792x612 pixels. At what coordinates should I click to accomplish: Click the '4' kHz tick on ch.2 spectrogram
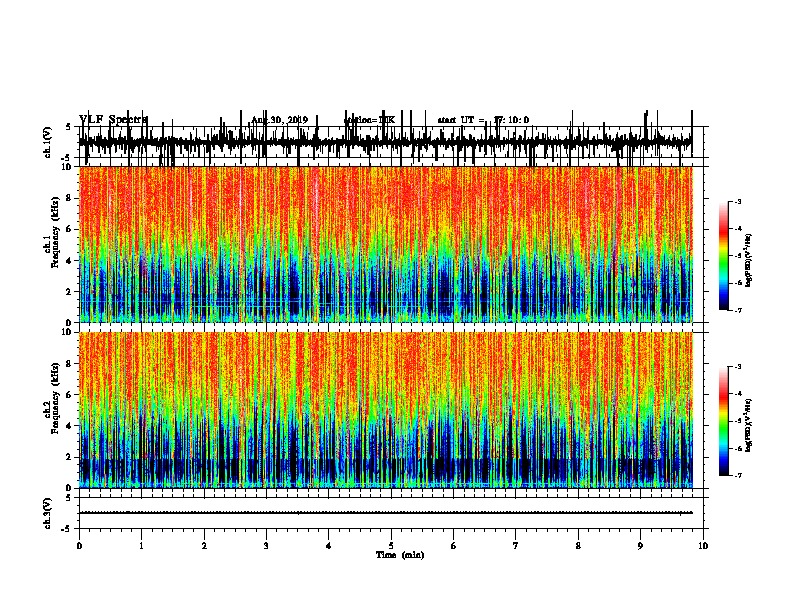click(x=69, y=426)
